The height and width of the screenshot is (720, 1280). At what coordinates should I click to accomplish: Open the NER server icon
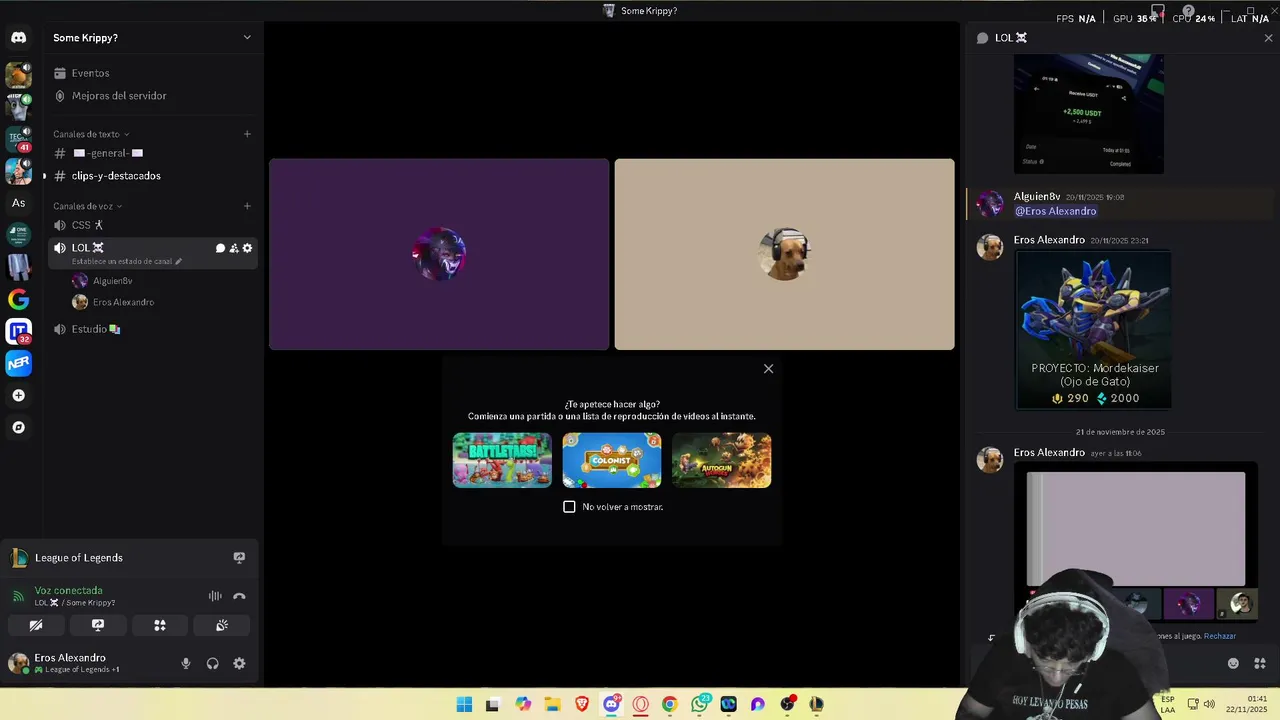pos(18,363)
